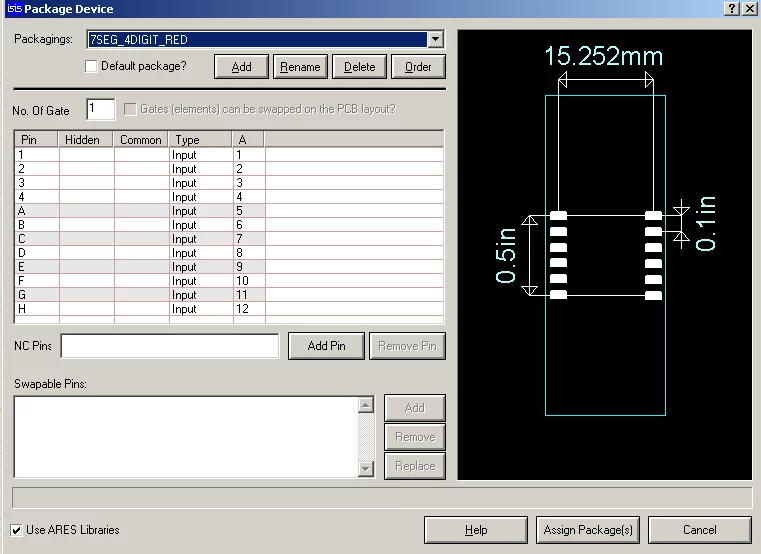Uncheck the Use ARES Libraries checkbox
This screenshot has width=761, height=554.
[16, 530]
